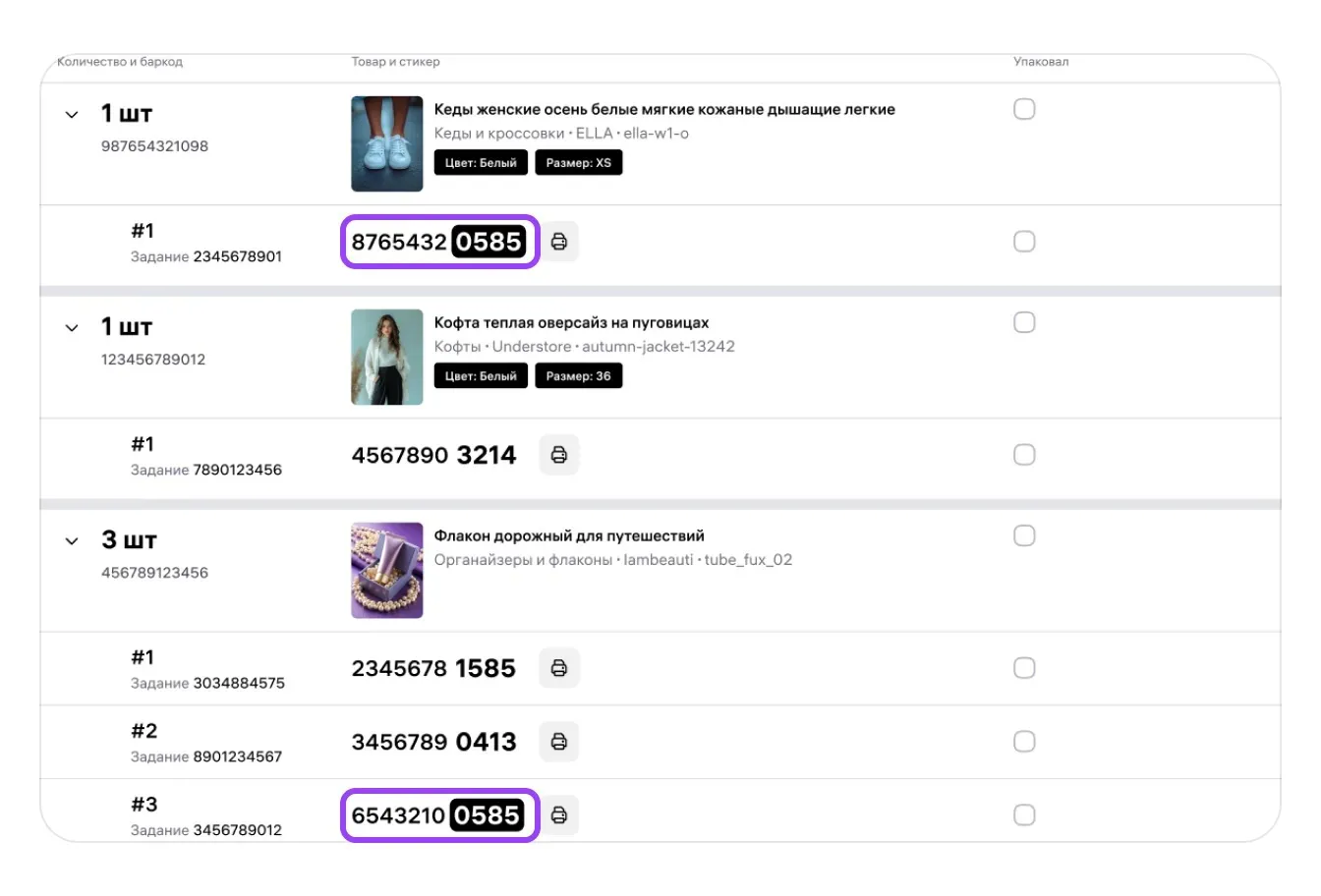Mark task 3034884575 as packed
1321x896 pixels.
tap(1024, 668)
